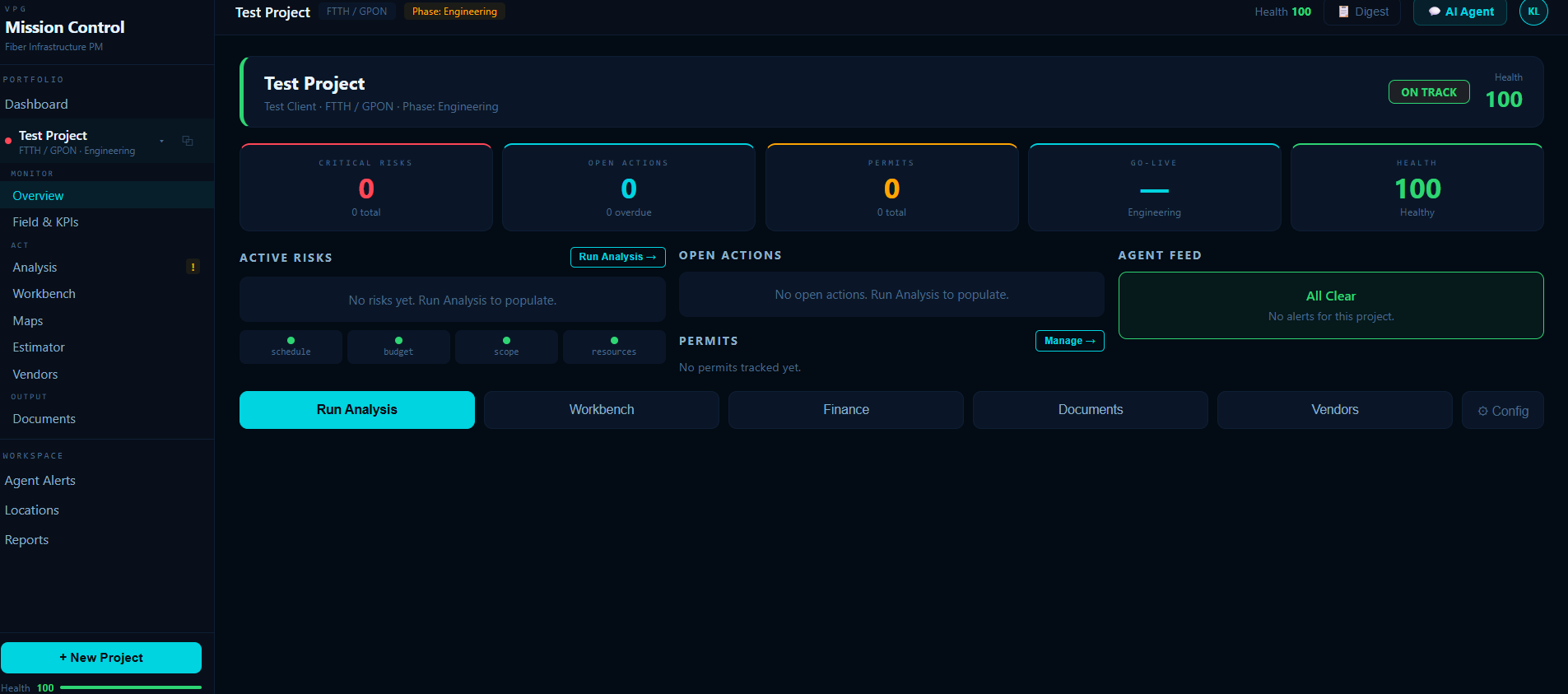Image resolution: width=1568 pixels, height=694 pixels.
Task: Click the warning badge next to Analysis
Action: coord(193,267)
